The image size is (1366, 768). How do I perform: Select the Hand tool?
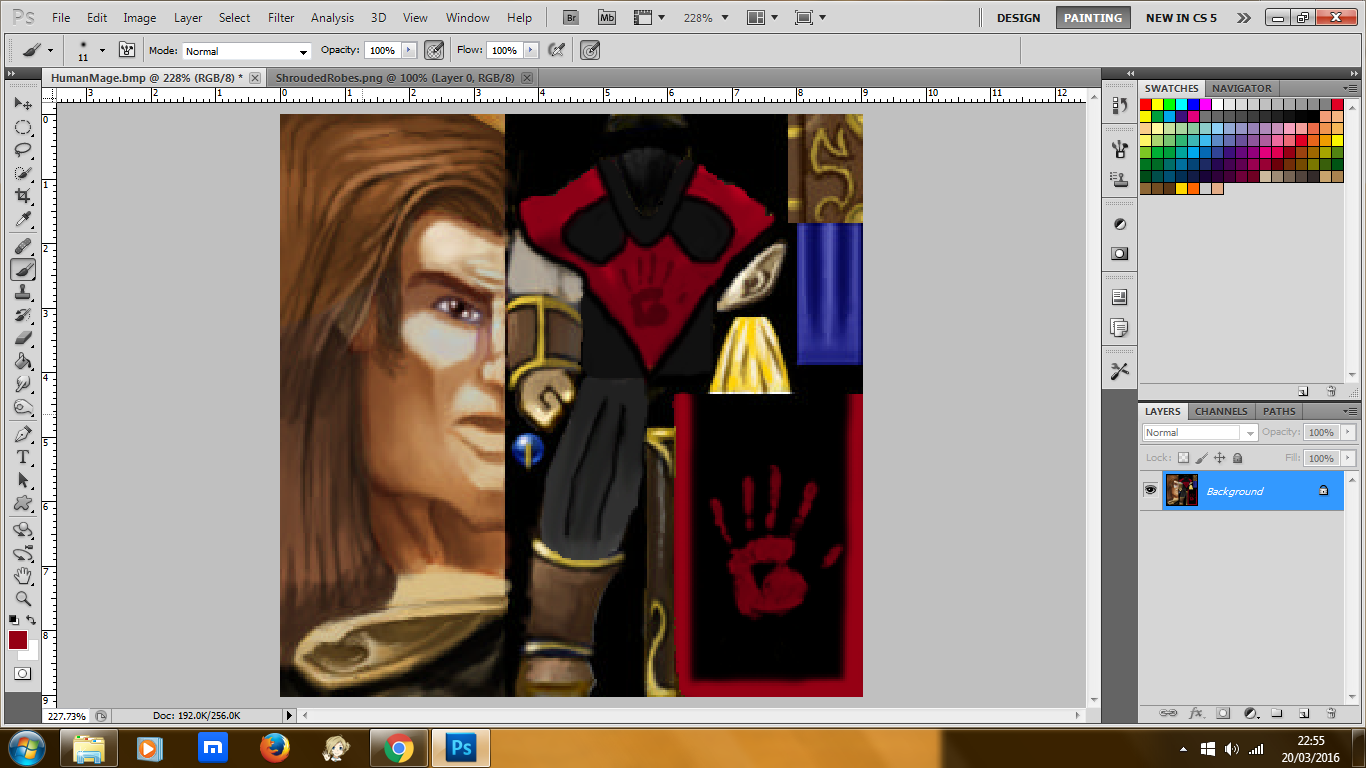(x=23, y=576)
